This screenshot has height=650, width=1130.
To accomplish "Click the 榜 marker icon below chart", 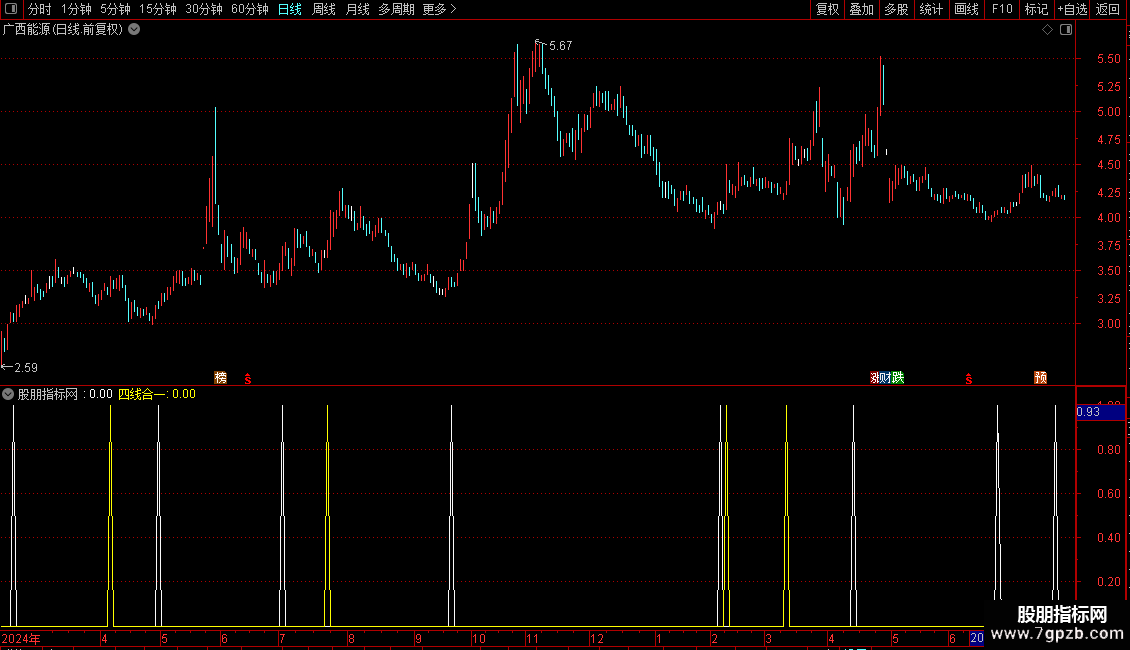I will (221, 378).
